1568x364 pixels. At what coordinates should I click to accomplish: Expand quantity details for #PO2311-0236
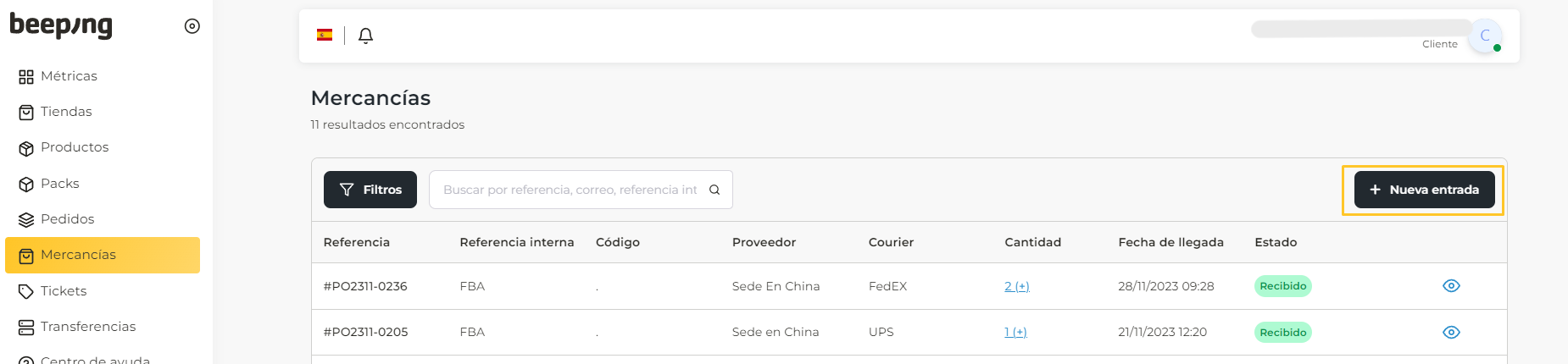[1017, 286]
